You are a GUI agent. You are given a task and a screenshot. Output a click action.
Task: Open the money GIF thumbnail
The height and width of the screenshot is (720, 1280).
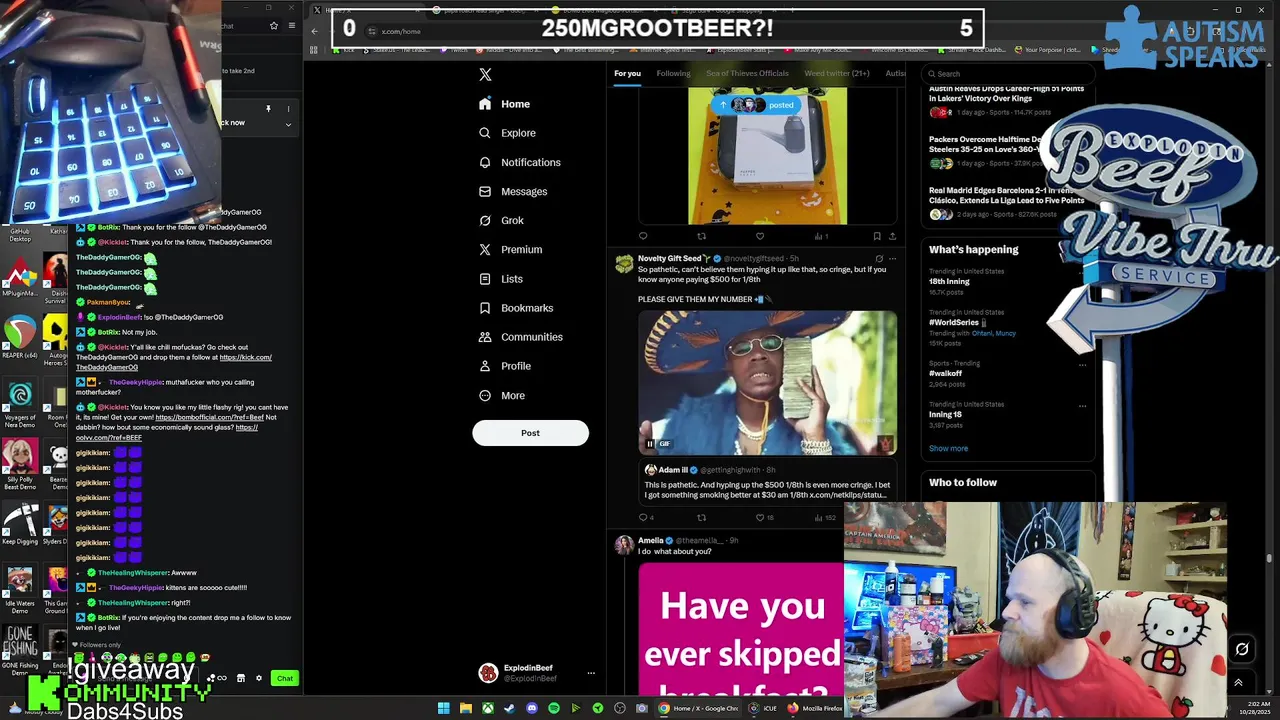coord(767,382)
